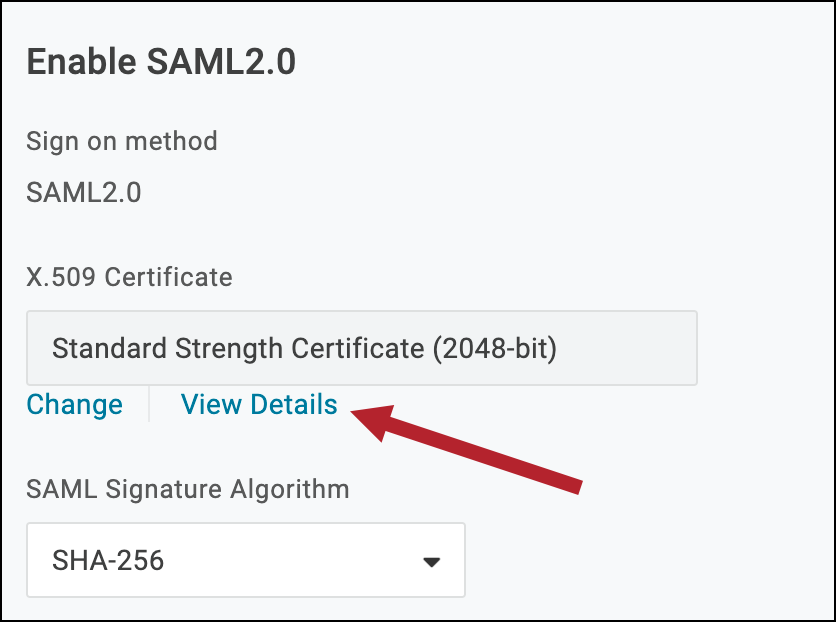Click the word "Details" in View Details
Image resolution: width=836 pixels, height=622 pixels.
(x=294, y=405)
